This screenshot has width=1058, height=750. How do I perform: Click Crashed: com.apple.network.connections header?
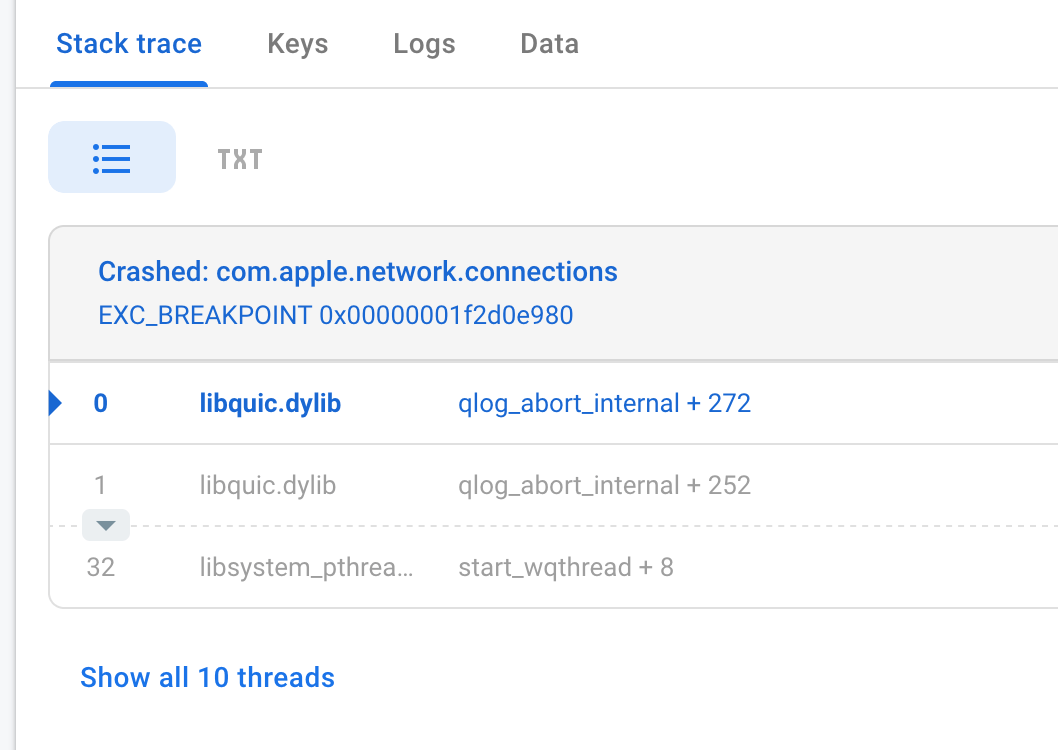point(358,272)
